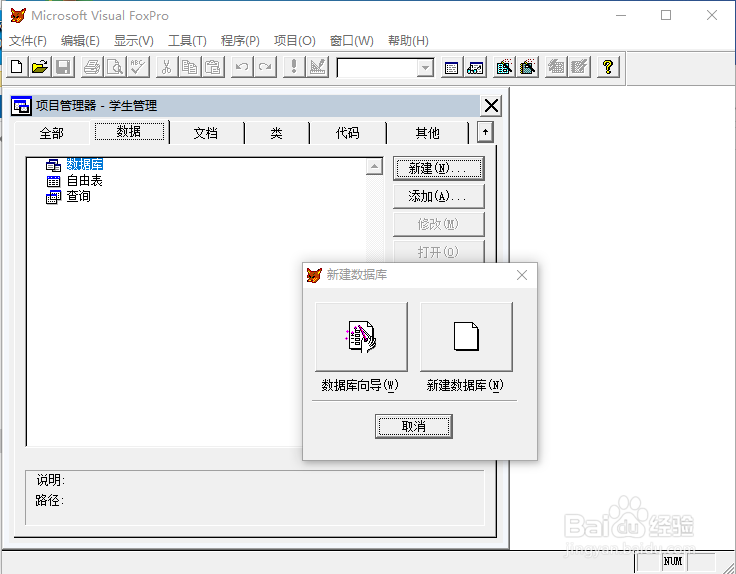Click the Run exclamation mark icon

pos(294,67)
